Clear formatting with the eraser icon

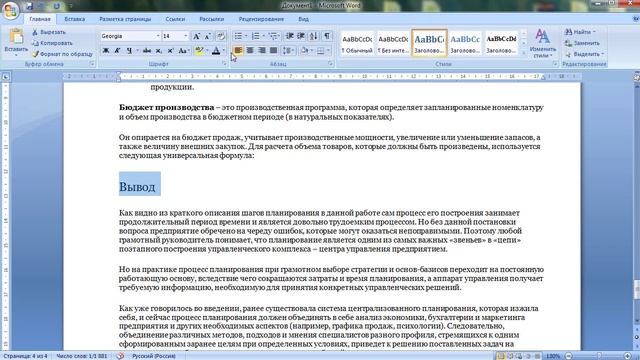221,36
